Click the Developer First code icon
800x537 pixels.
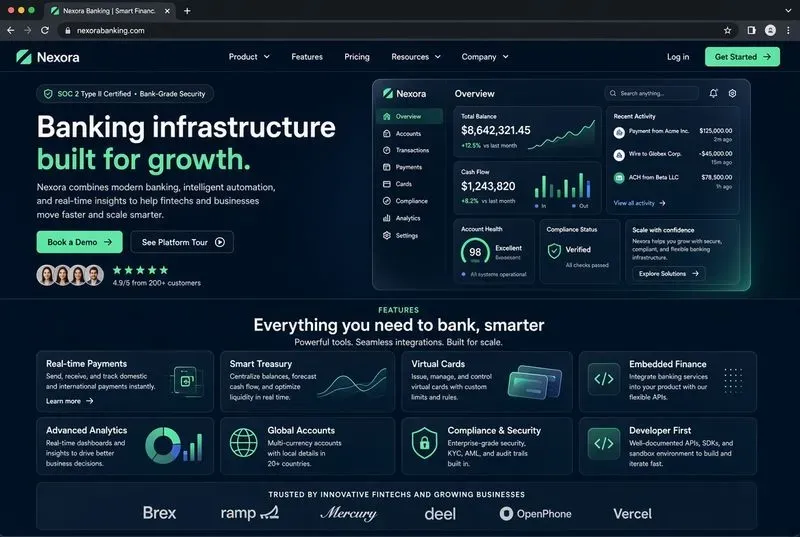coord(604,444)
